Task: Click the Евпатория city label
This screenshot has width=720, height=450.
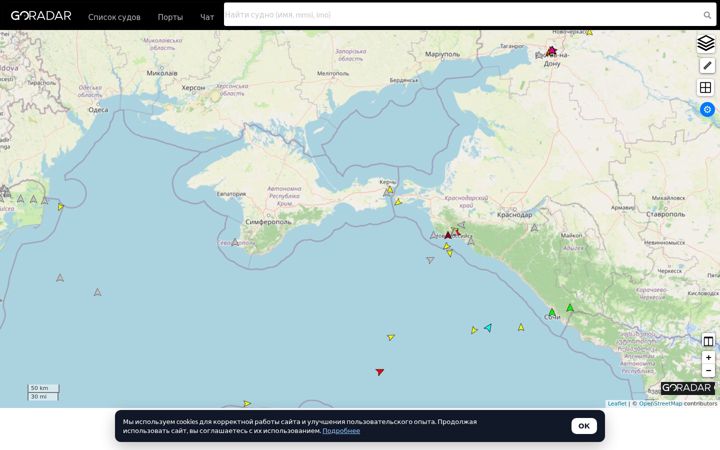Action: click(231, 194)
